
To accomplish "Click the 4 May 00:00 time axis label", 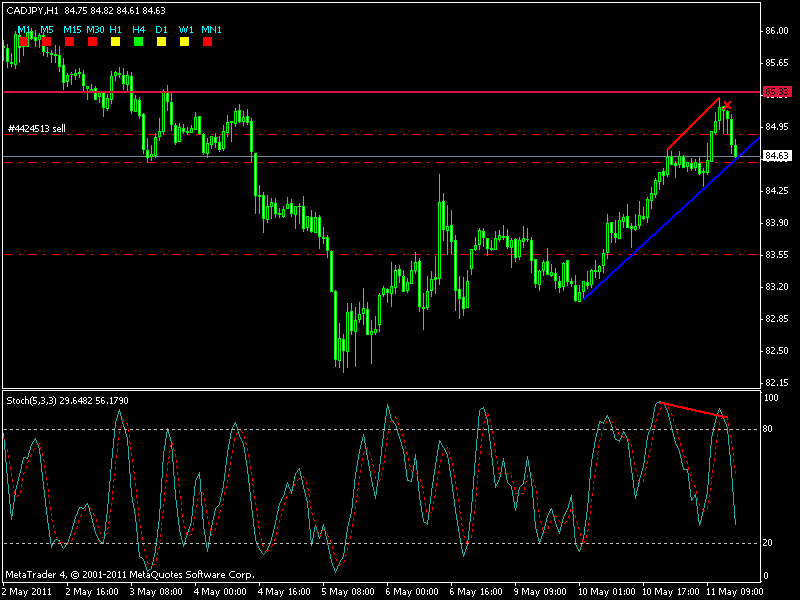I will [x=220, y=592].
